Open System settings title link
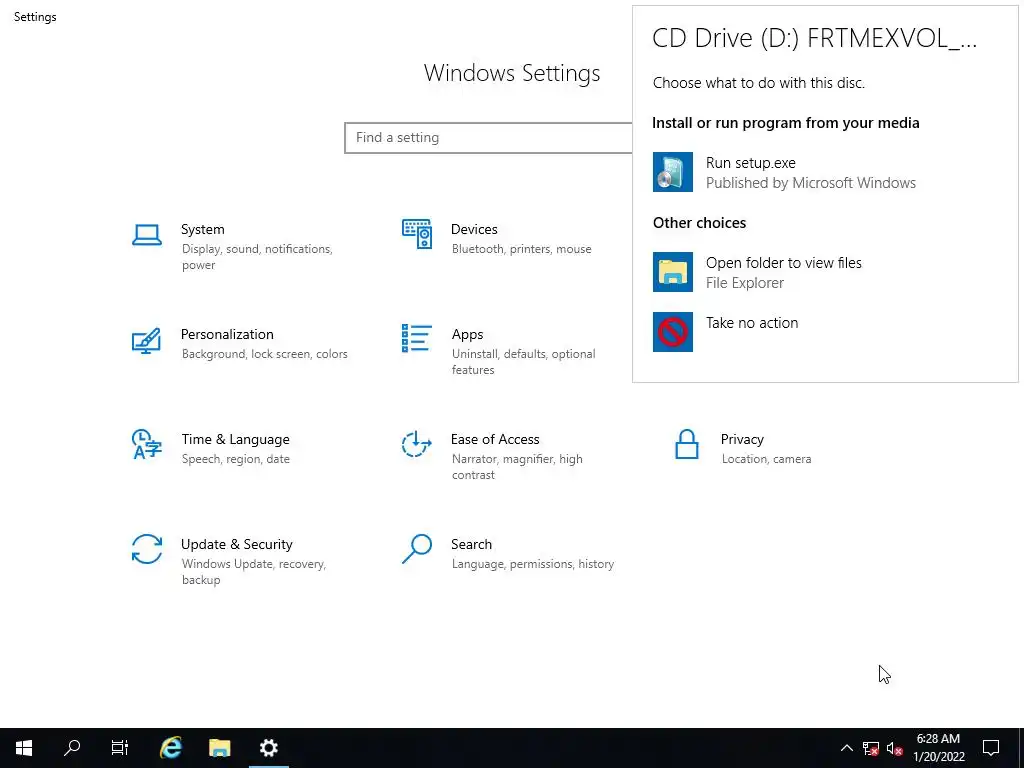 pos(202,229)
